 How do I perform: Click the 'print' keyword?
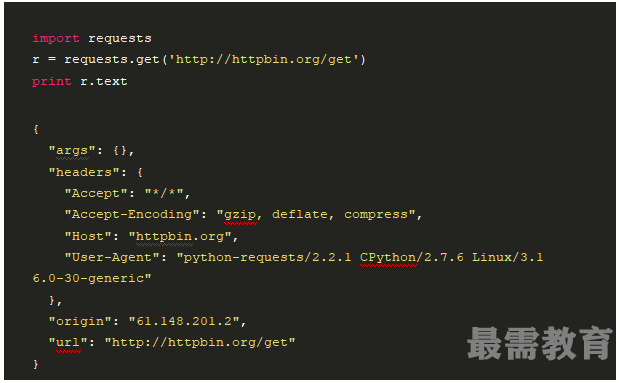click(x=52, y=82)
